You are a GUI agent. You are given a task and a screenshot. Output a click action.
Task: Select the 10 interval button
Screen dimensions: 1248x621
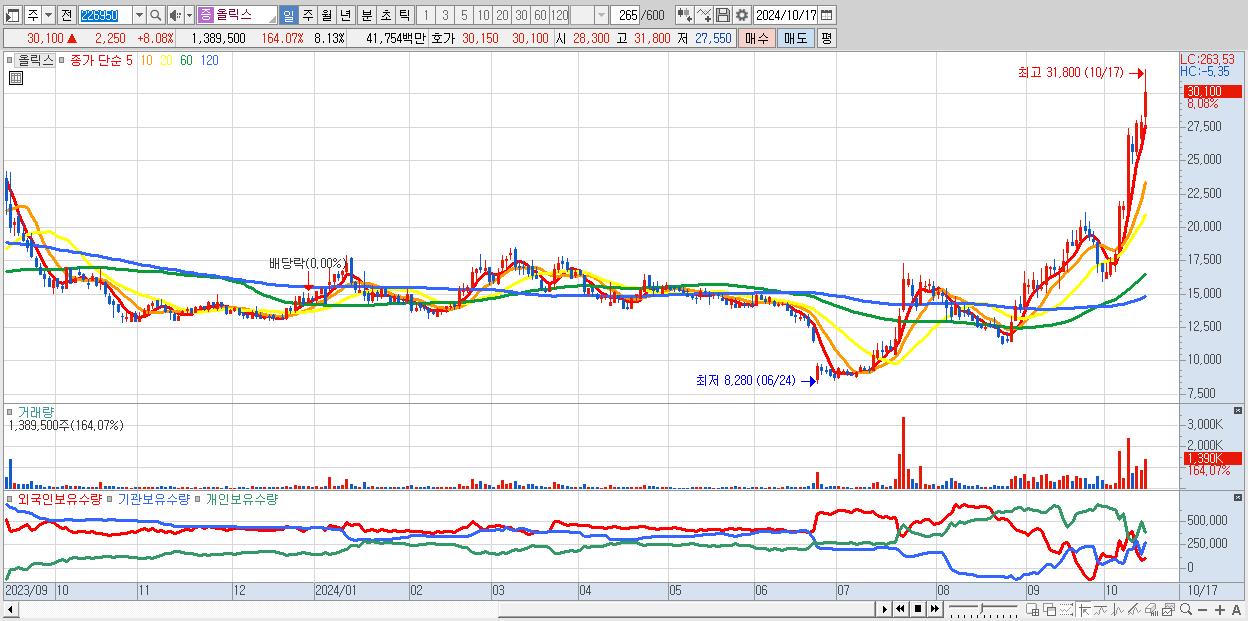483,15
